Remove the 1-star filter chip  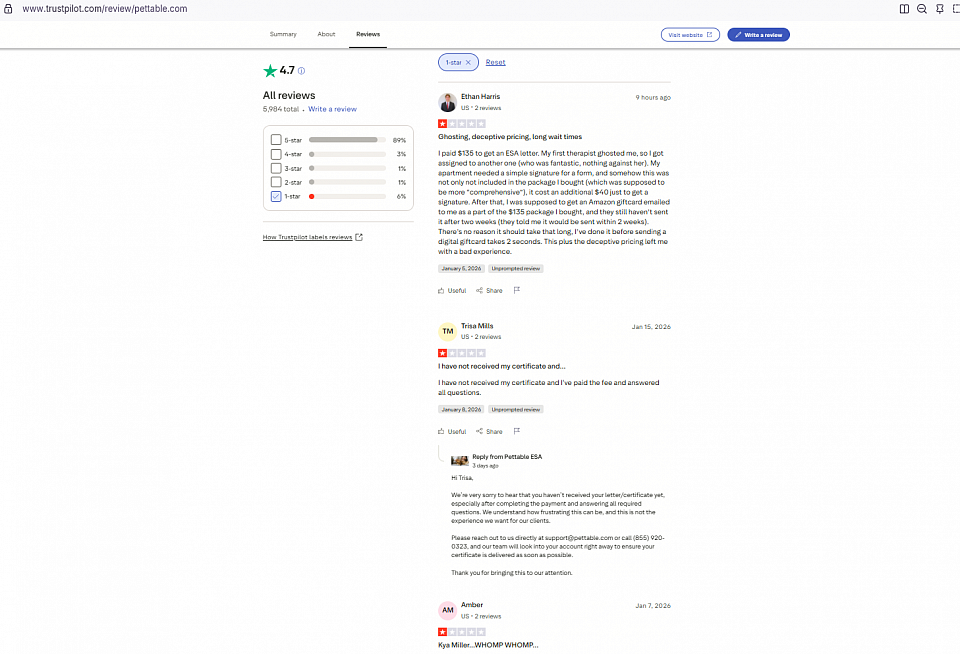pos(468,62)
